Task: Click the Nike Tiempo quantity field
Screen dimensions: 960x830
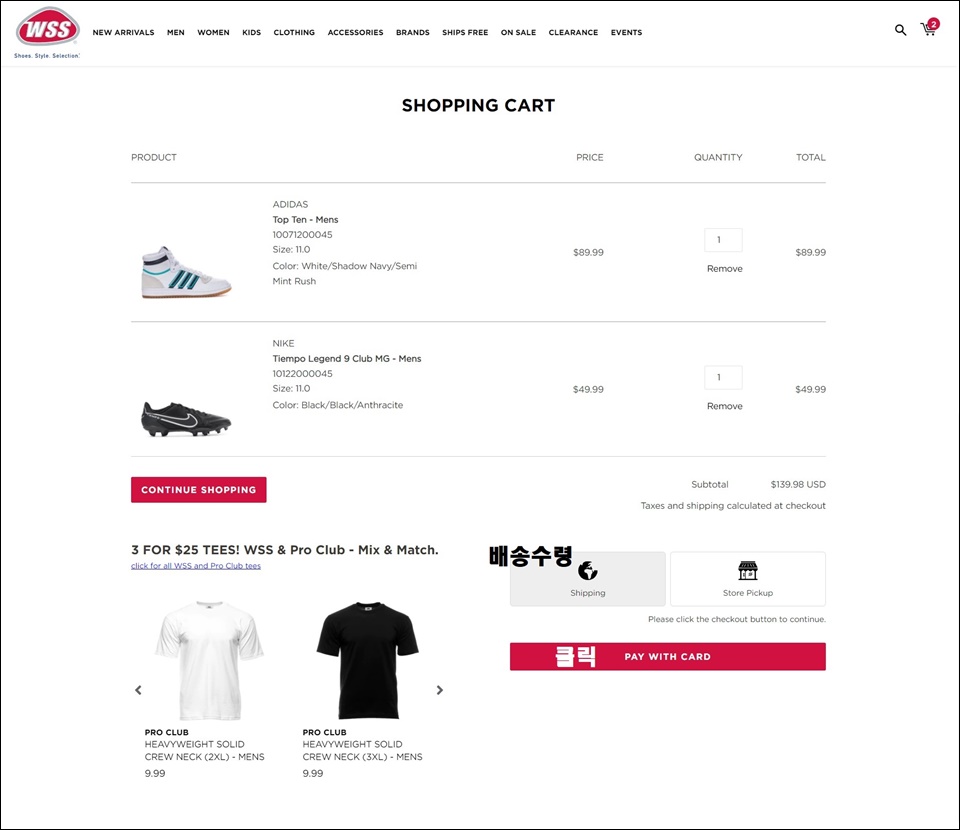Action: 723,378
